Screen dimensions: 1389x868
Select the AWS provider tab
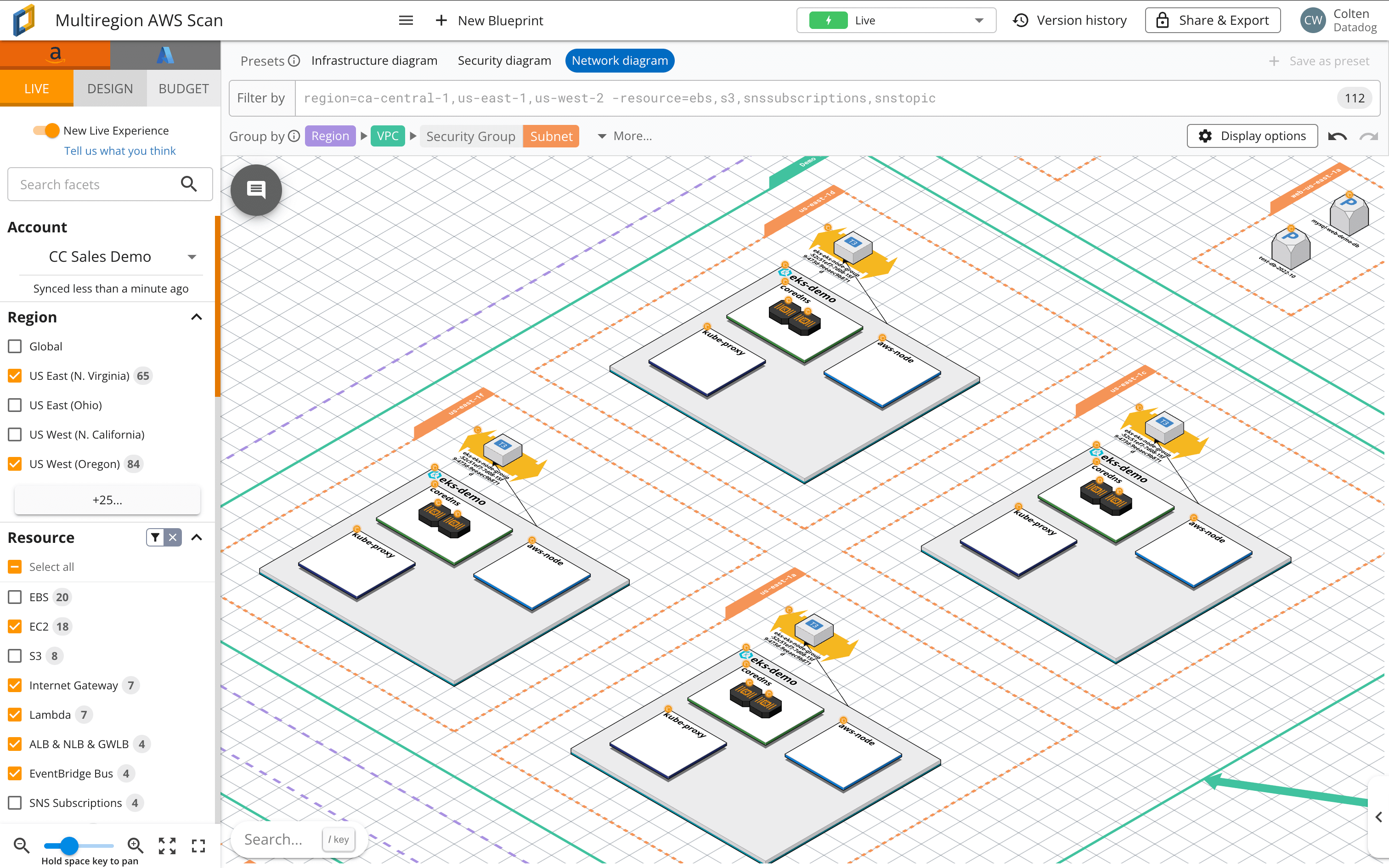point(55,55)
